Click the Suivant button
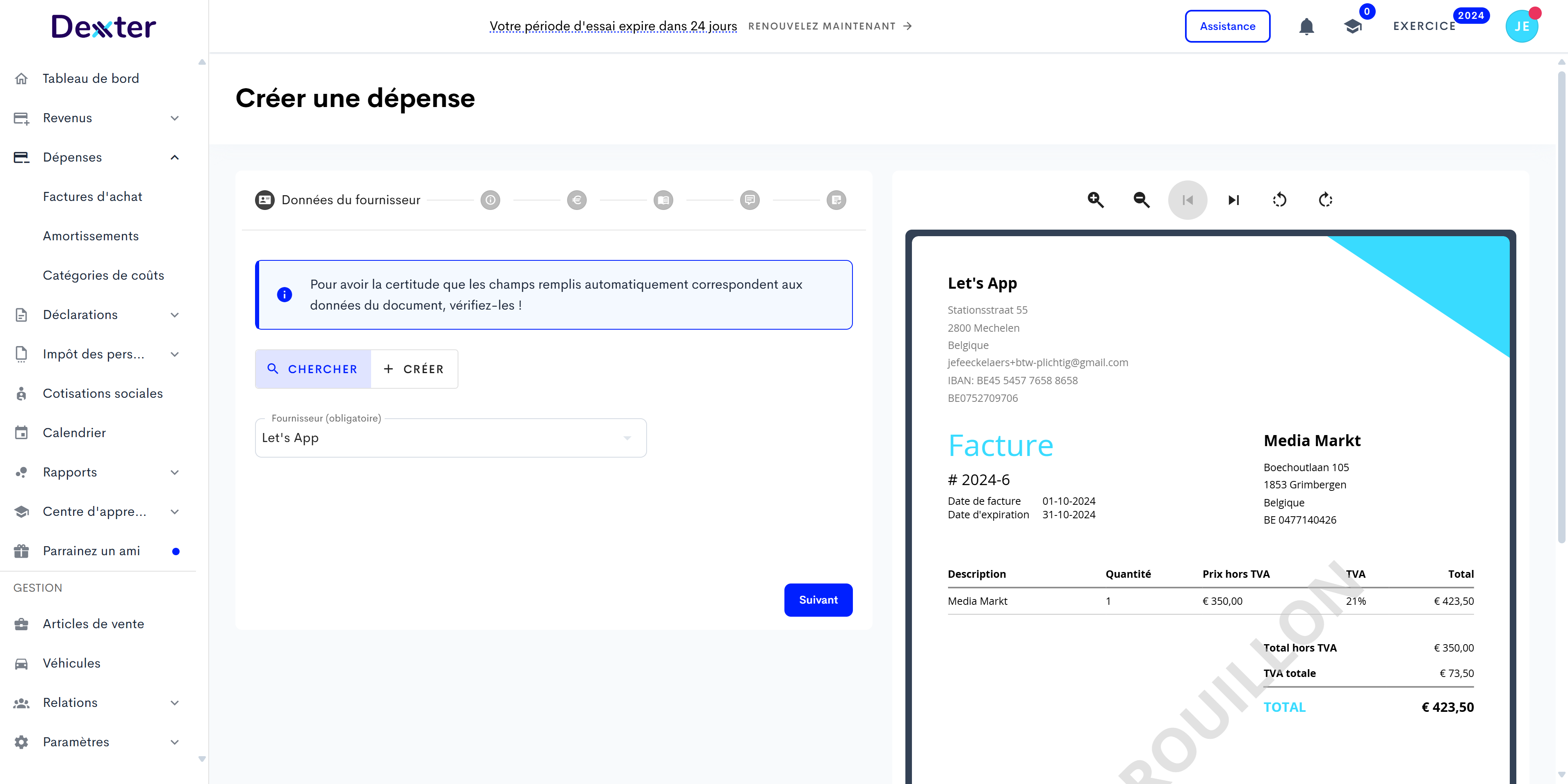Image resolution: width=1568 pixels, height=784 pixels. (x=818, y=600)
